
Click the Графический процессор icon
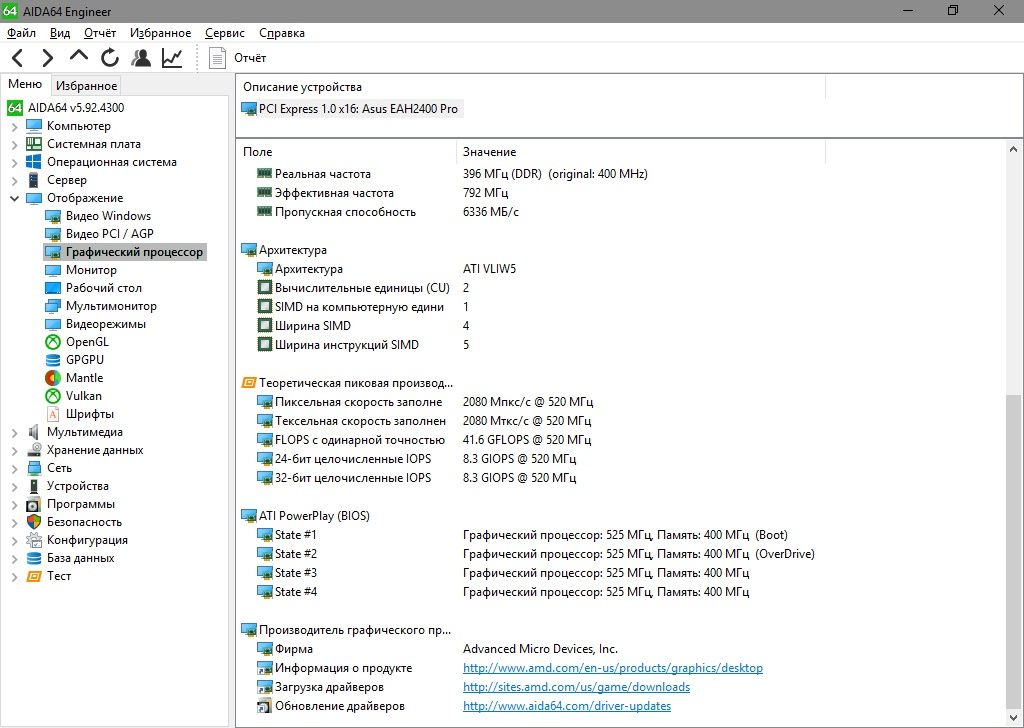(x=53, y=252)
